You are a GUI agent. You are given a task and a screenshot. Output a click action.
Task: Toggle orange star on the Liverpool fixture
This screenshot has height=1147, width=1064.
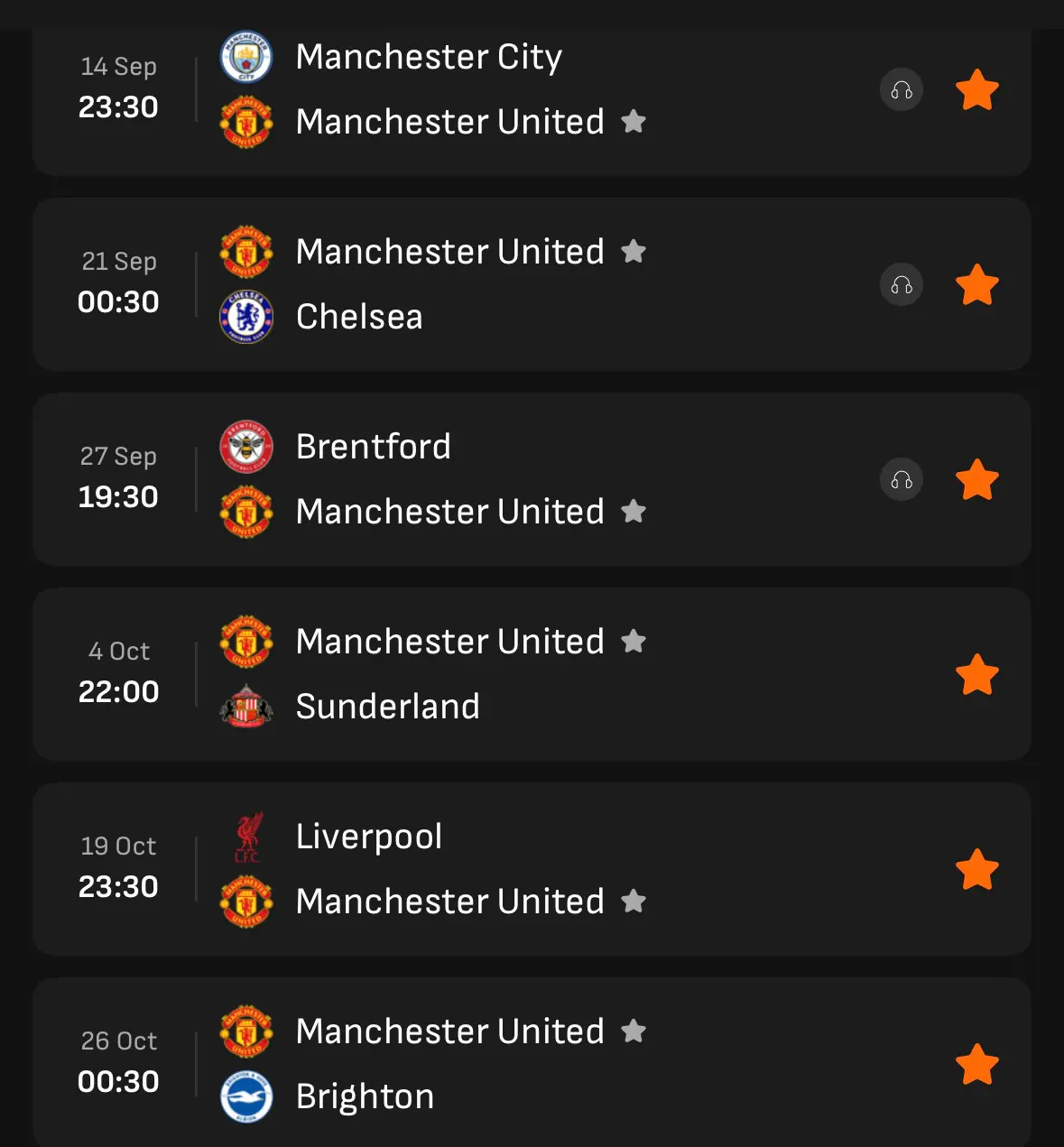point(977,870)
